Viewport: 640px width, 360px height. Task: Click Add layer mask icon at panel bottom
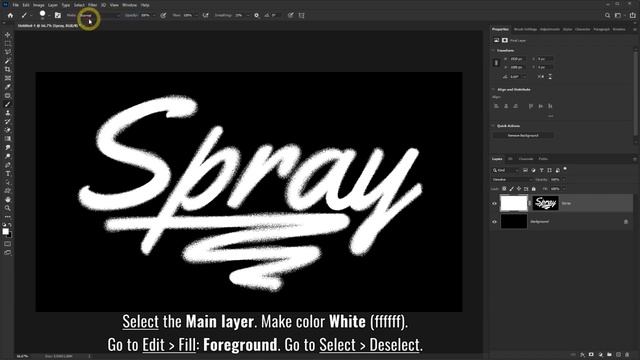[591, 355]
